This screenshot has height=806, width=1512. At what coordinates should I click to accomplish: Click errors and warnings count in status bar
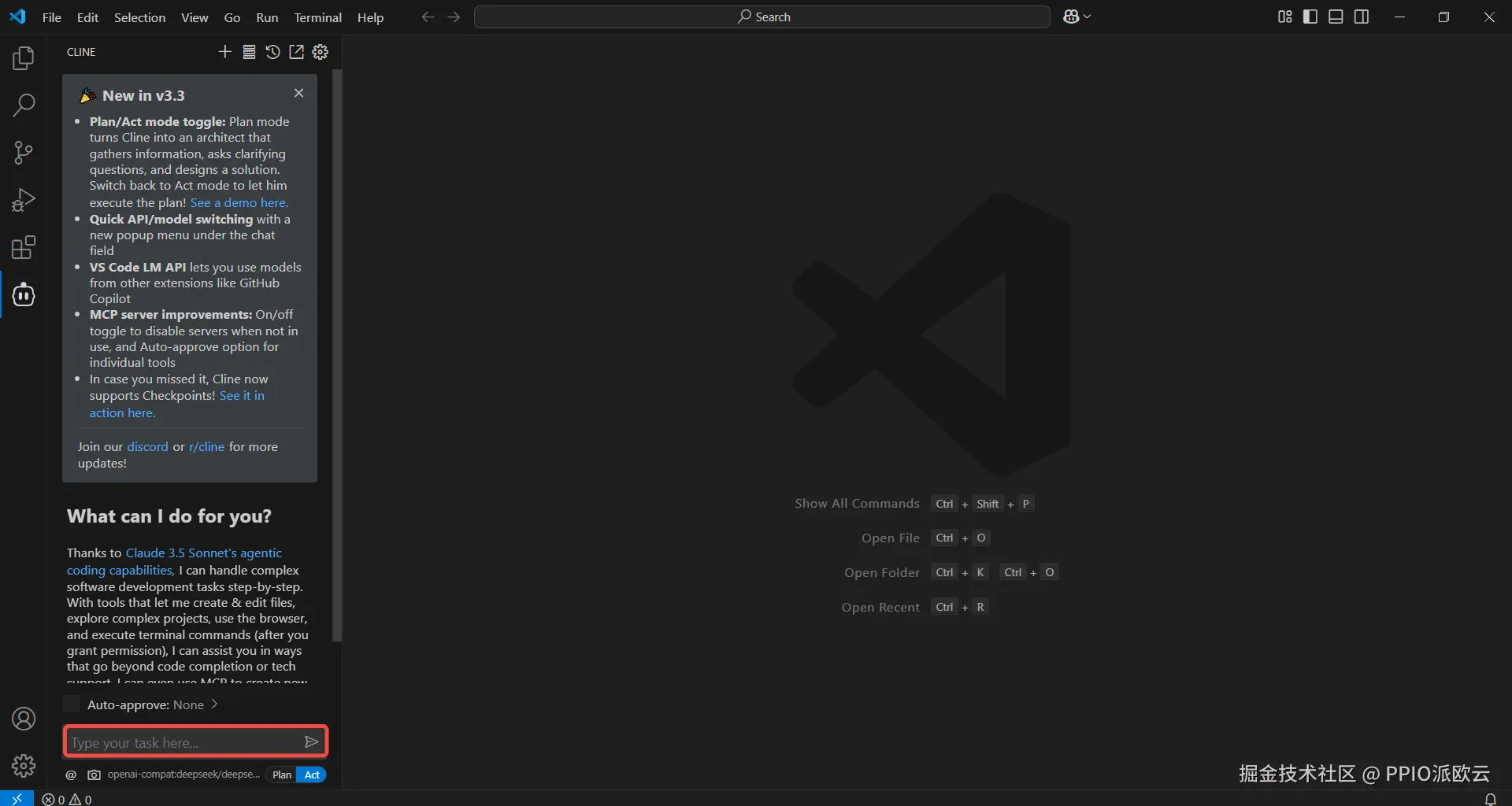point(67,799)
